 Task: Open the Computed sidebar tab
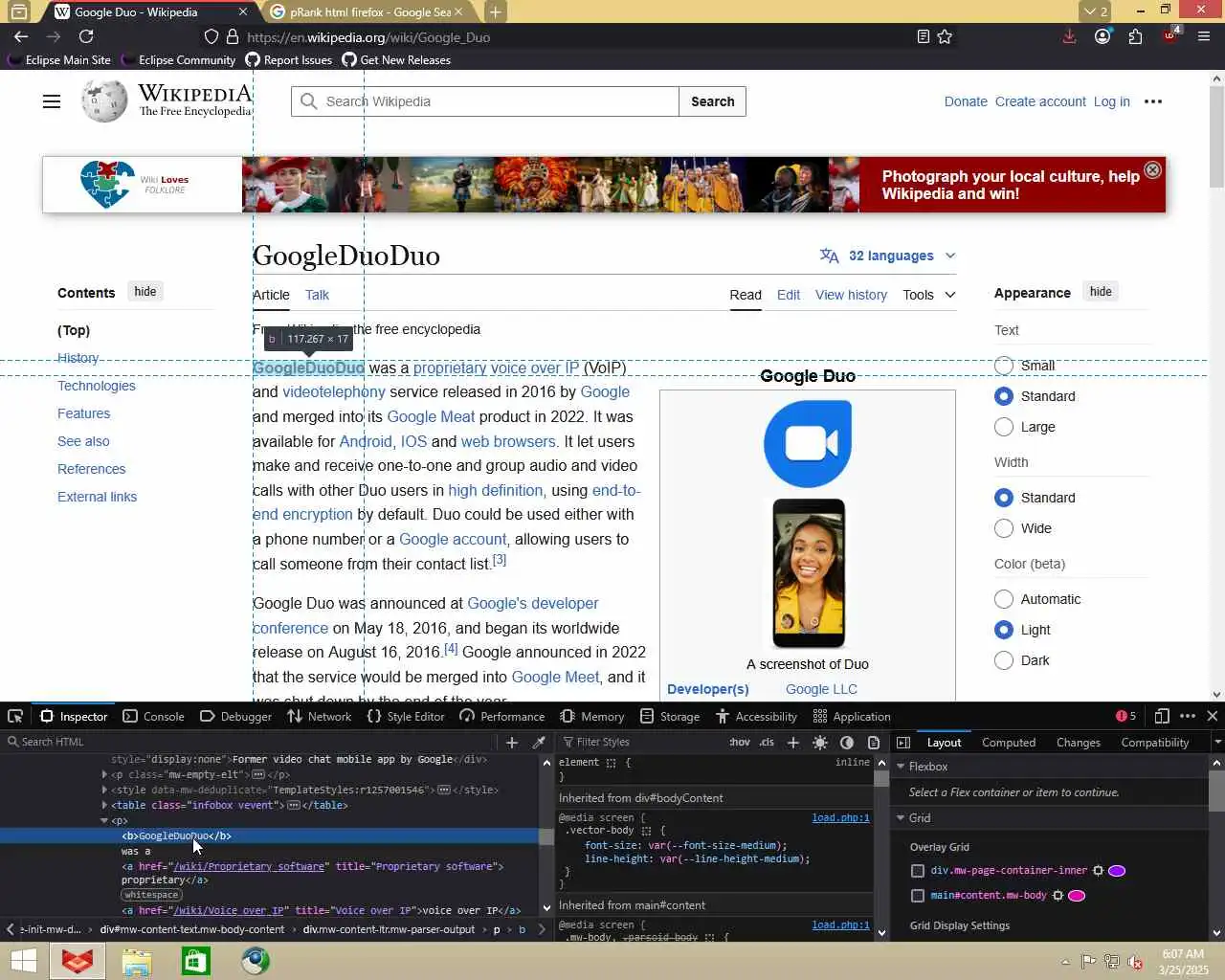click(x=1009, y=743)
